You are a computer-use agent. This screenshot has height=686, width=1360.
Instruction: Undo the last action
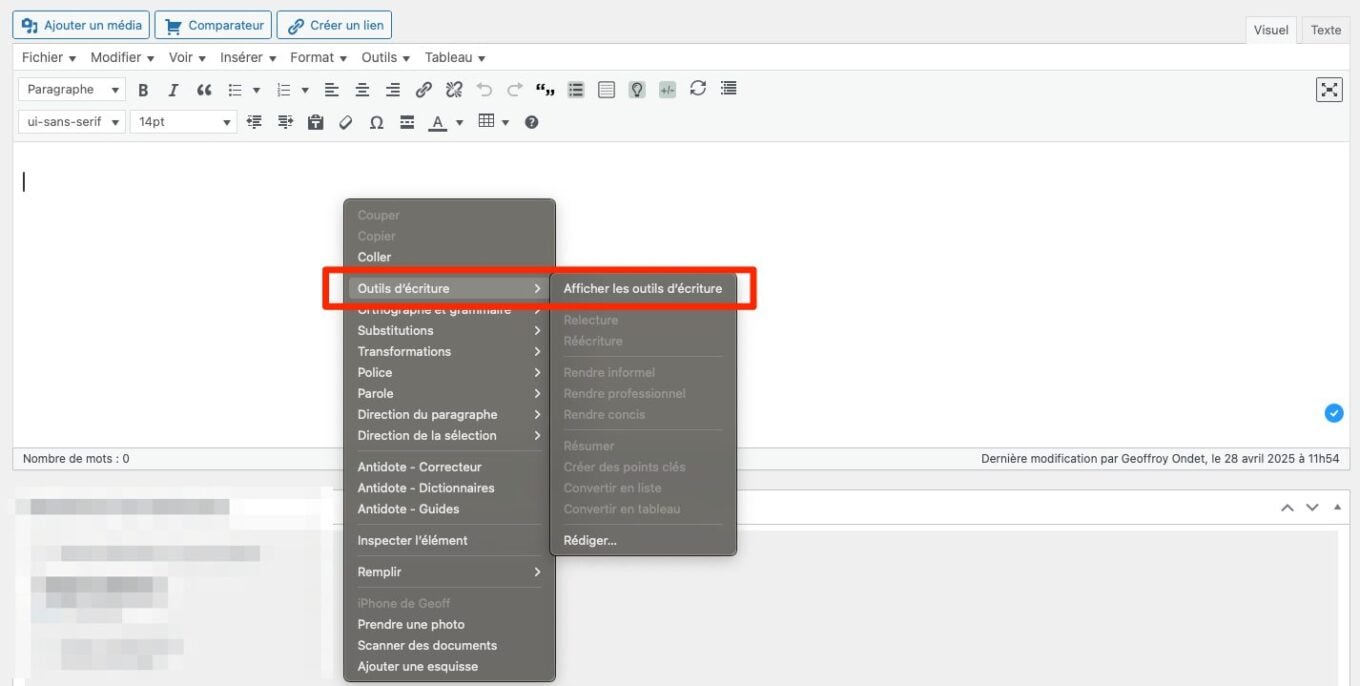pyautogui.click(x=484, y=90)
